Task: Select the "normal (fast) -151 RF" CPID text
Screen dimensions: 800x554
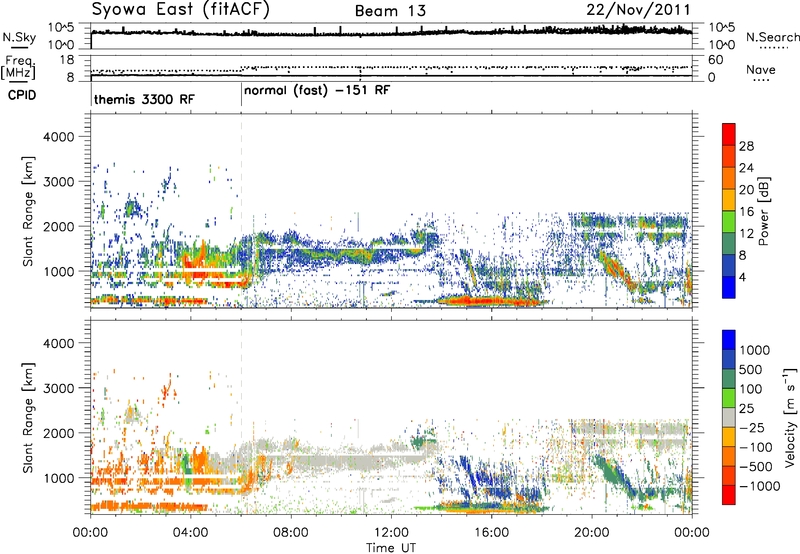Action: tap(317, 91)
